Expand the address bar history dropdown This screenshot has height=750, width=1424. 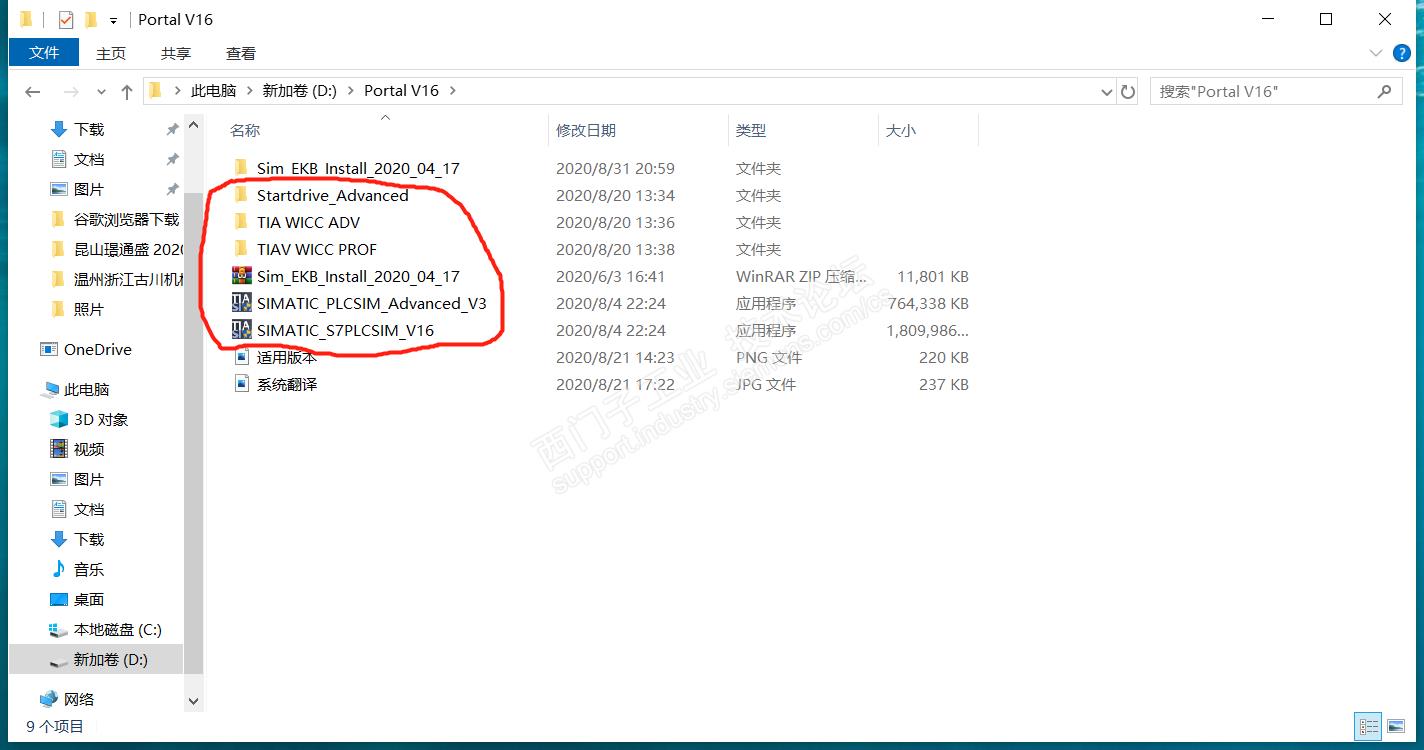pos(1106,92)
